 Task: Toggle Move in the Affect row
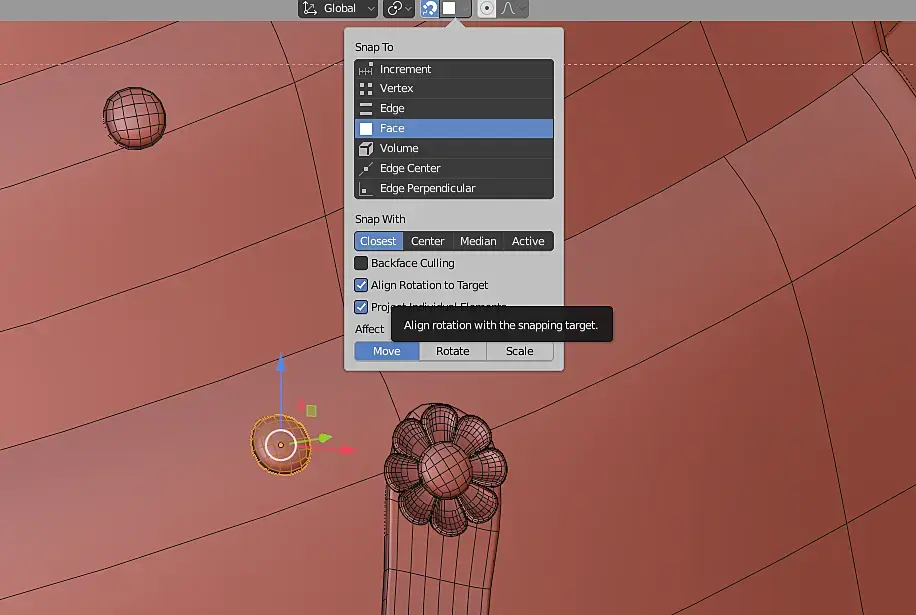pyautogui.click(x=387, y=351)
